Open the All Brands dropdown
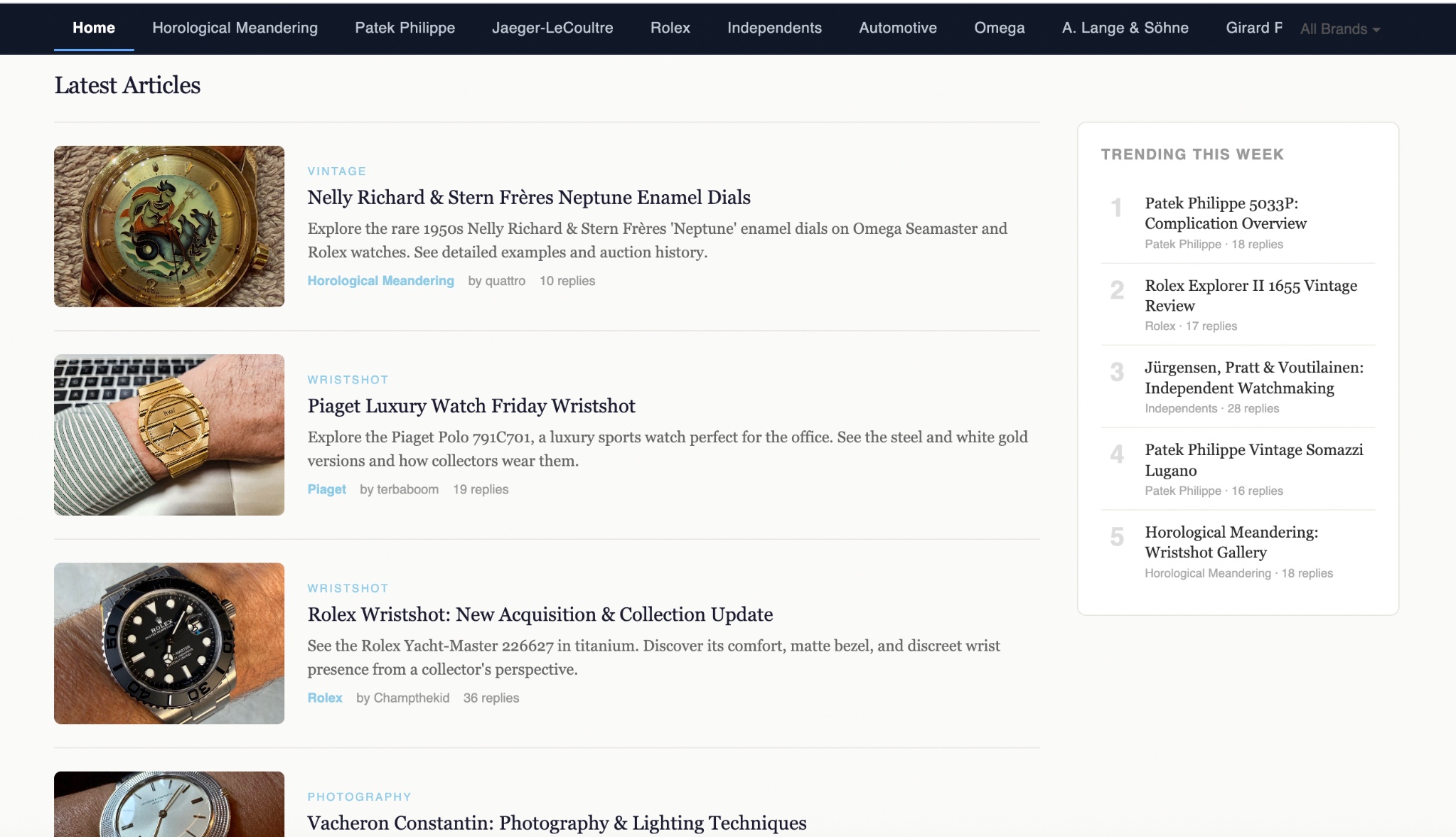Viewport: 1456px width, 837px height. click(x=1339, y=29)
